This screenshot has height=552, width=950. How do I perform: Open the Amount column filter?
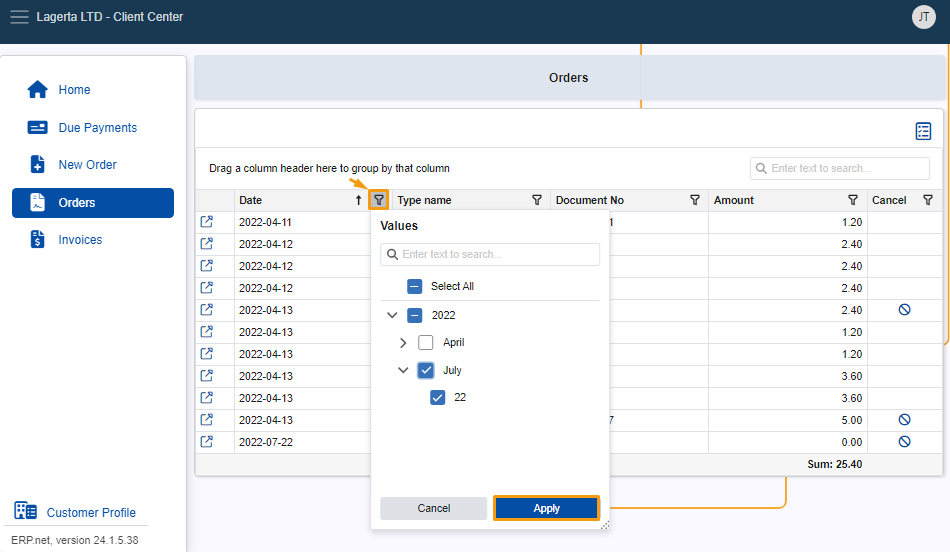coord(852,200)
